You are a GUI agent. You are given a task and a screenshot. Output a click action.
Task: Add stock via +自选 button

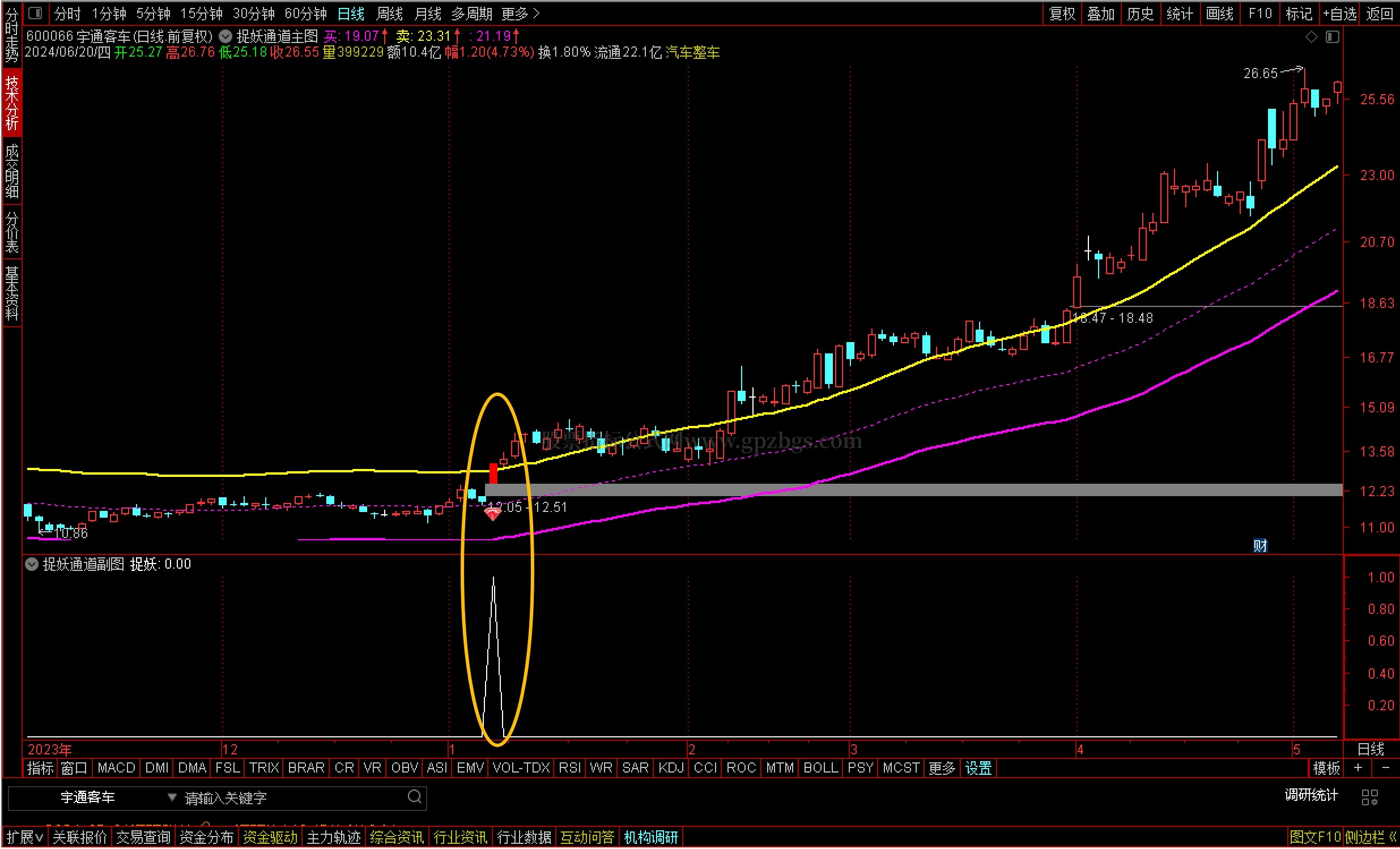(1339, 13)
